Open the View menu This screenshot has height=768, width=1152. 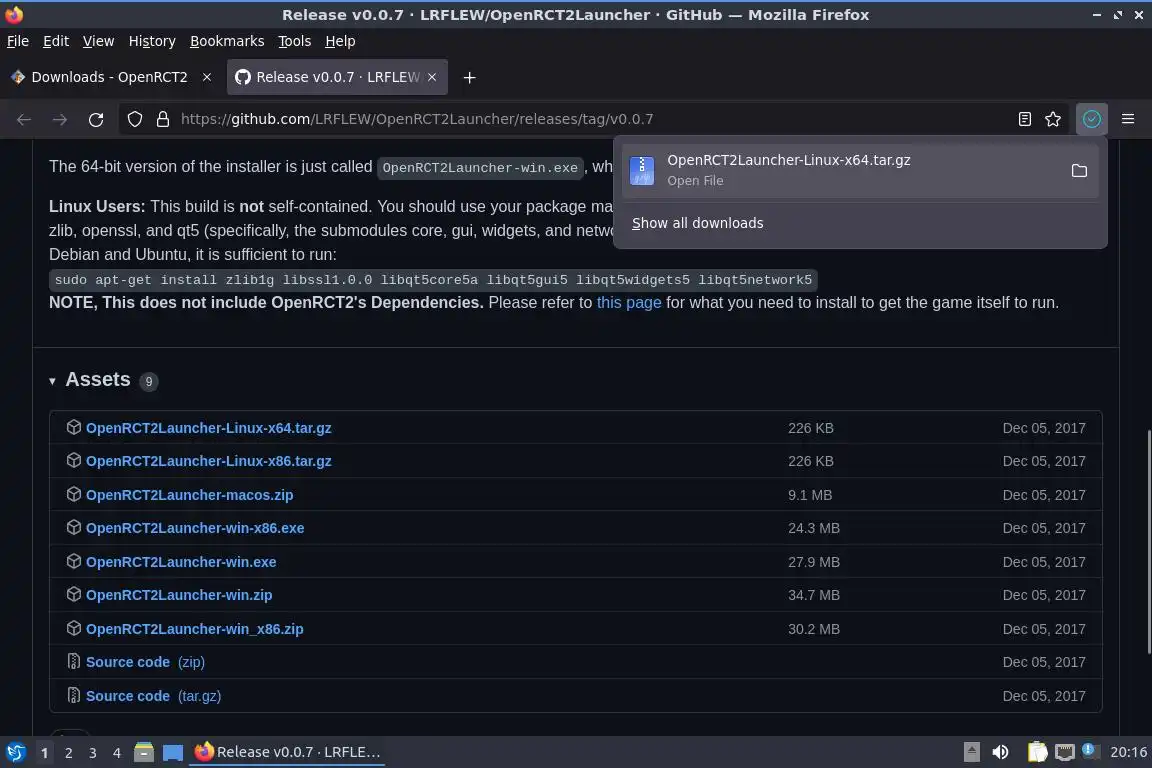[x=98, y=41]
